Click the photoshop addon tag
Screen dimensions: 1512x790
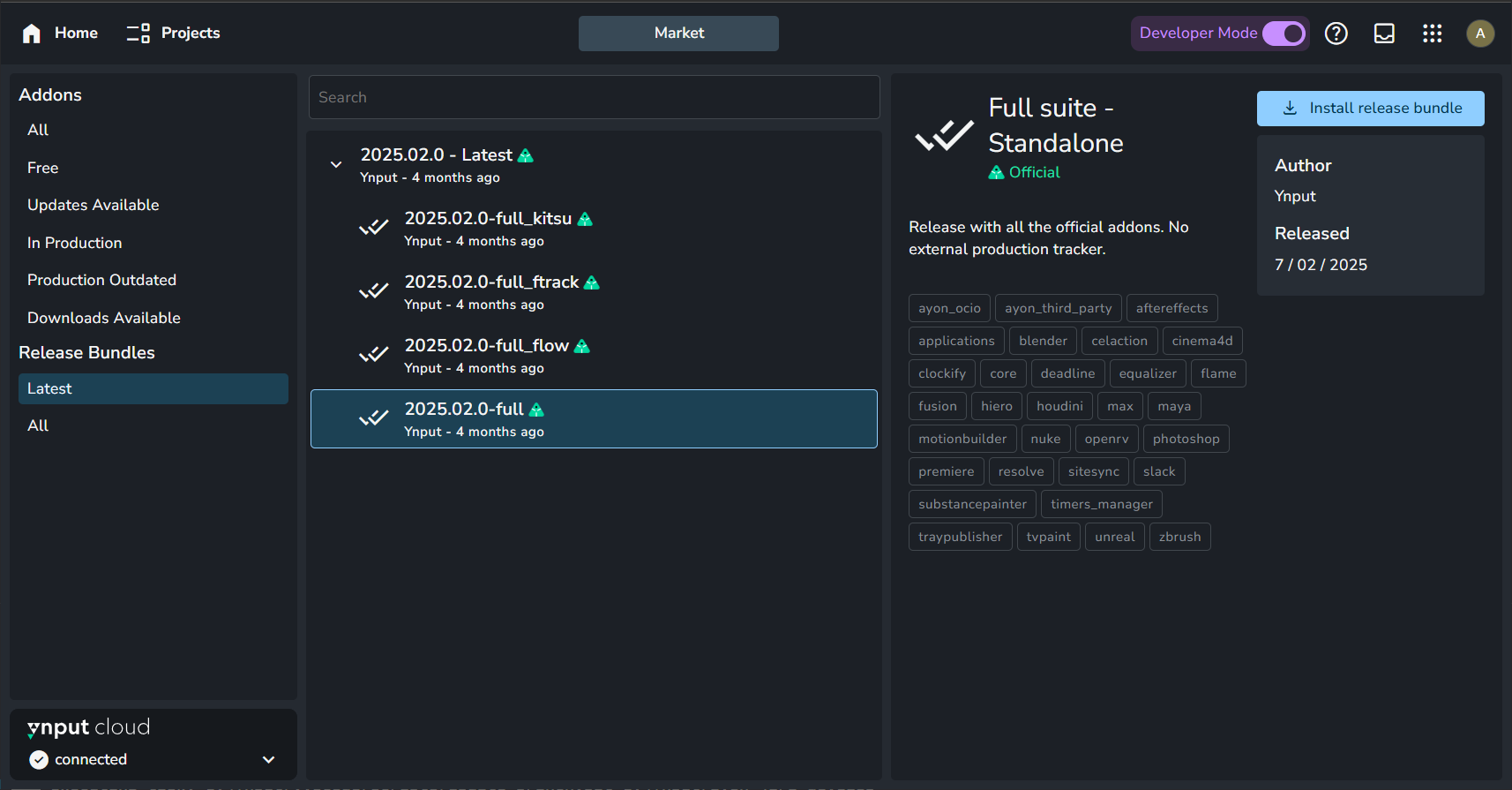coord(1186,439)
